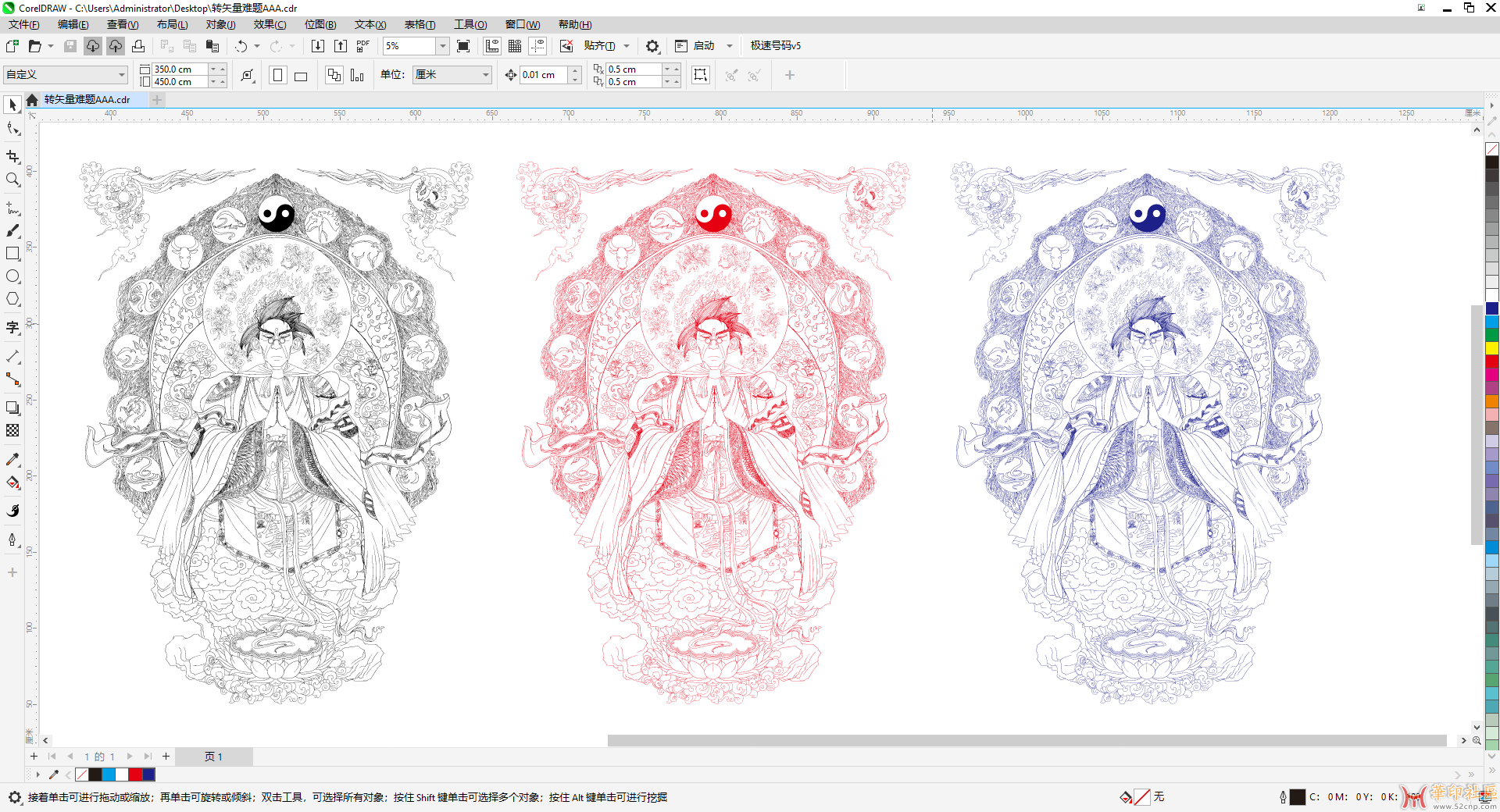Click Welcome screen home icon tab
Viewport: 1500px width, 812px height.
coord(32,100)
